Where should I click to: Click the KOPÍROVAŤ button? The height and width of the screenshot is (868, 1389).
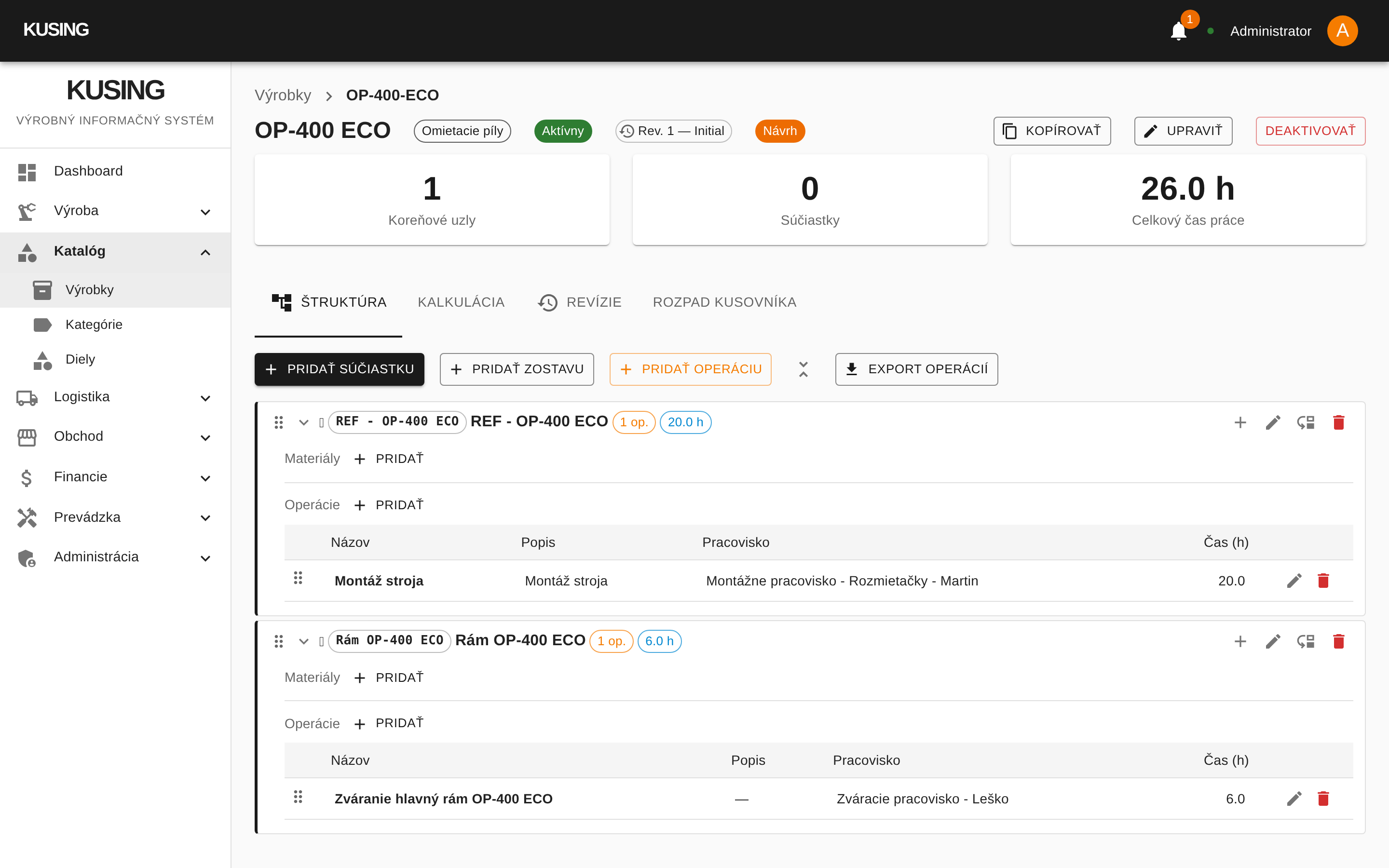coord(1052,131)
